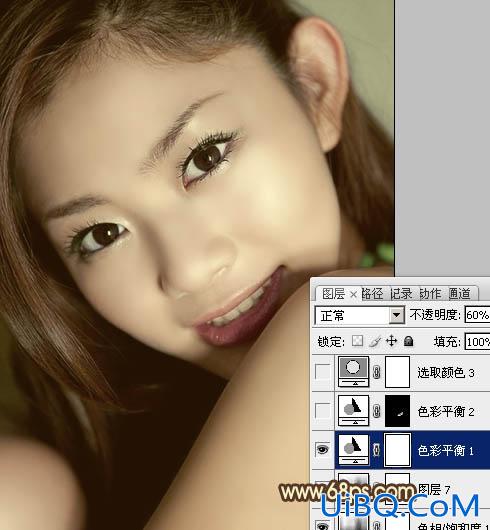Hide the 色彩平衡 1 layer
Screen dimensions: 490x530
(x=323, y=450)
